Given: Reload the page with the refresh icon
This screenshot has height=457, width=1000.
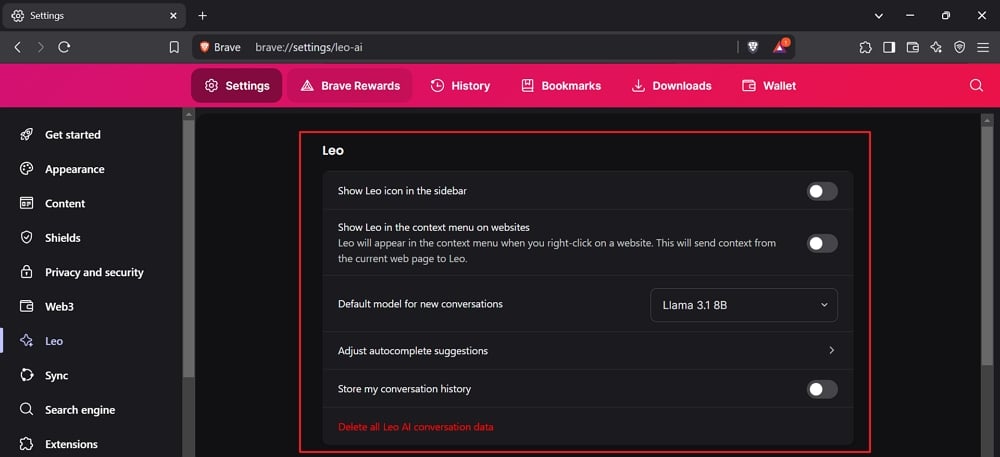Looking at the screenshot, I should [64, 47].
